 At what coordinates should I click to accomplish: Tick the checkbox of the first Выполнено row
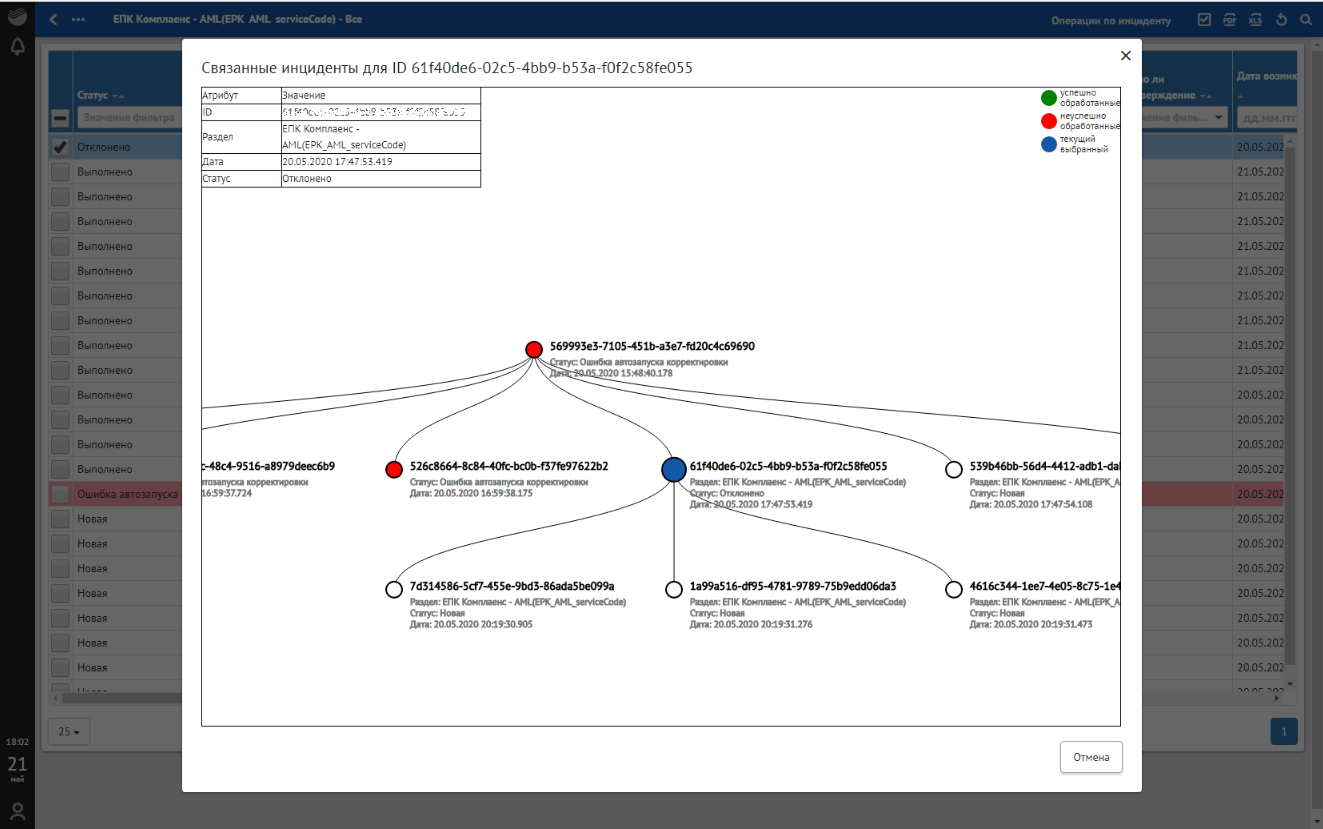click(x=60, y=172)
